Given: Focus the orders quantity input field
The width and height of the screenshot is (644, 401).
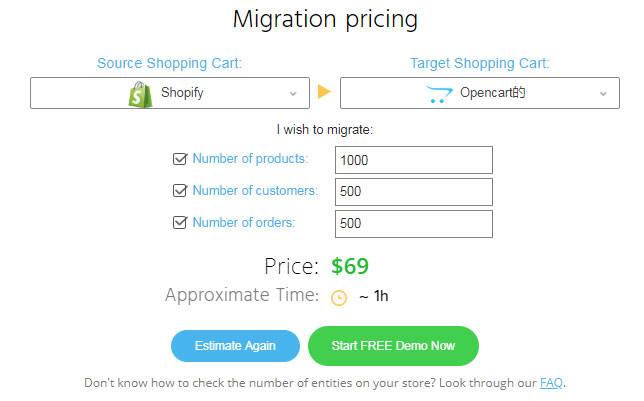Looking at the screenshot, I should coord(415,224).
